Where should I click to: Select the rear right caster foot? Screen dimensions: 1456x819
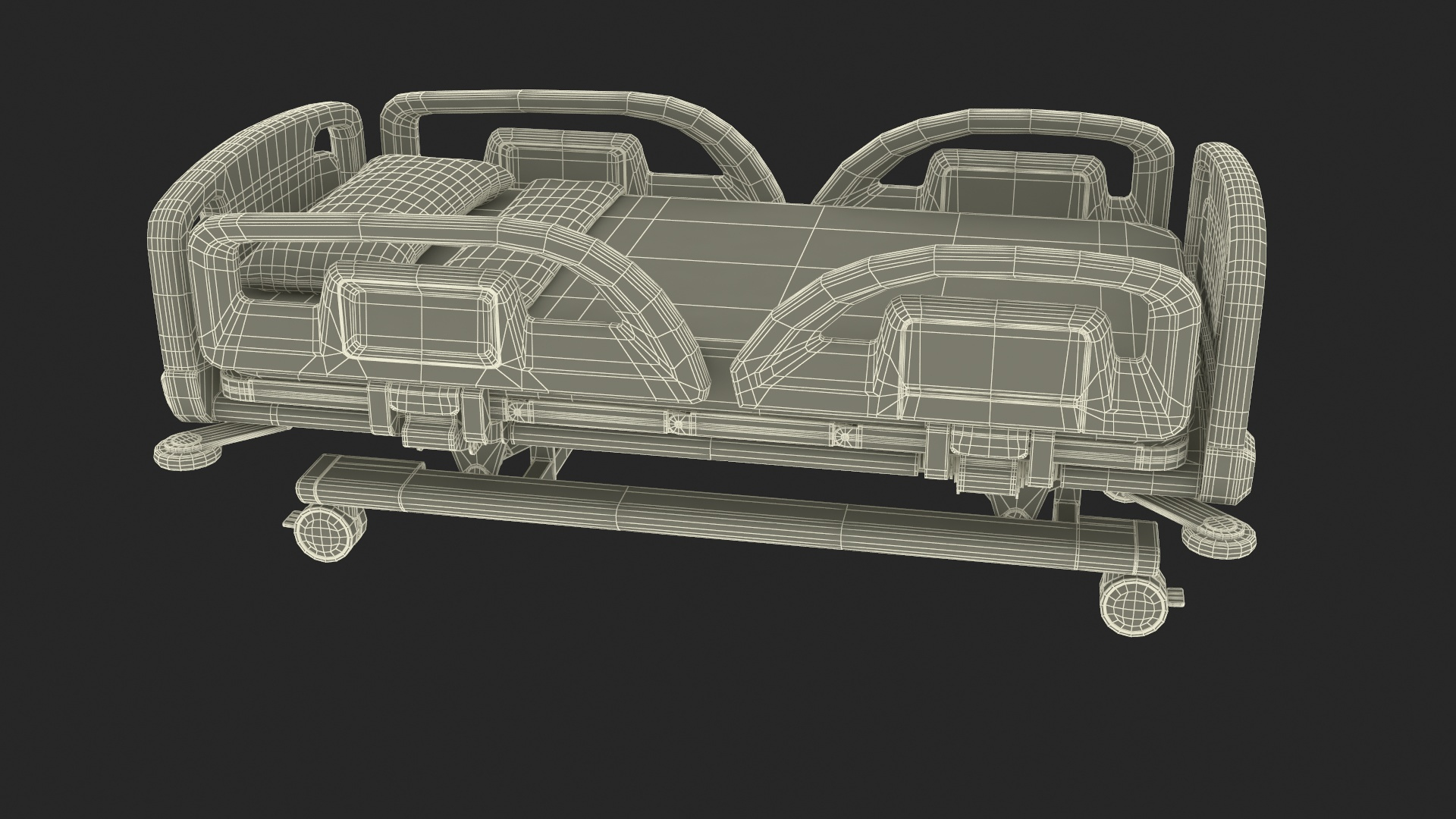(x=1219, y=537)
